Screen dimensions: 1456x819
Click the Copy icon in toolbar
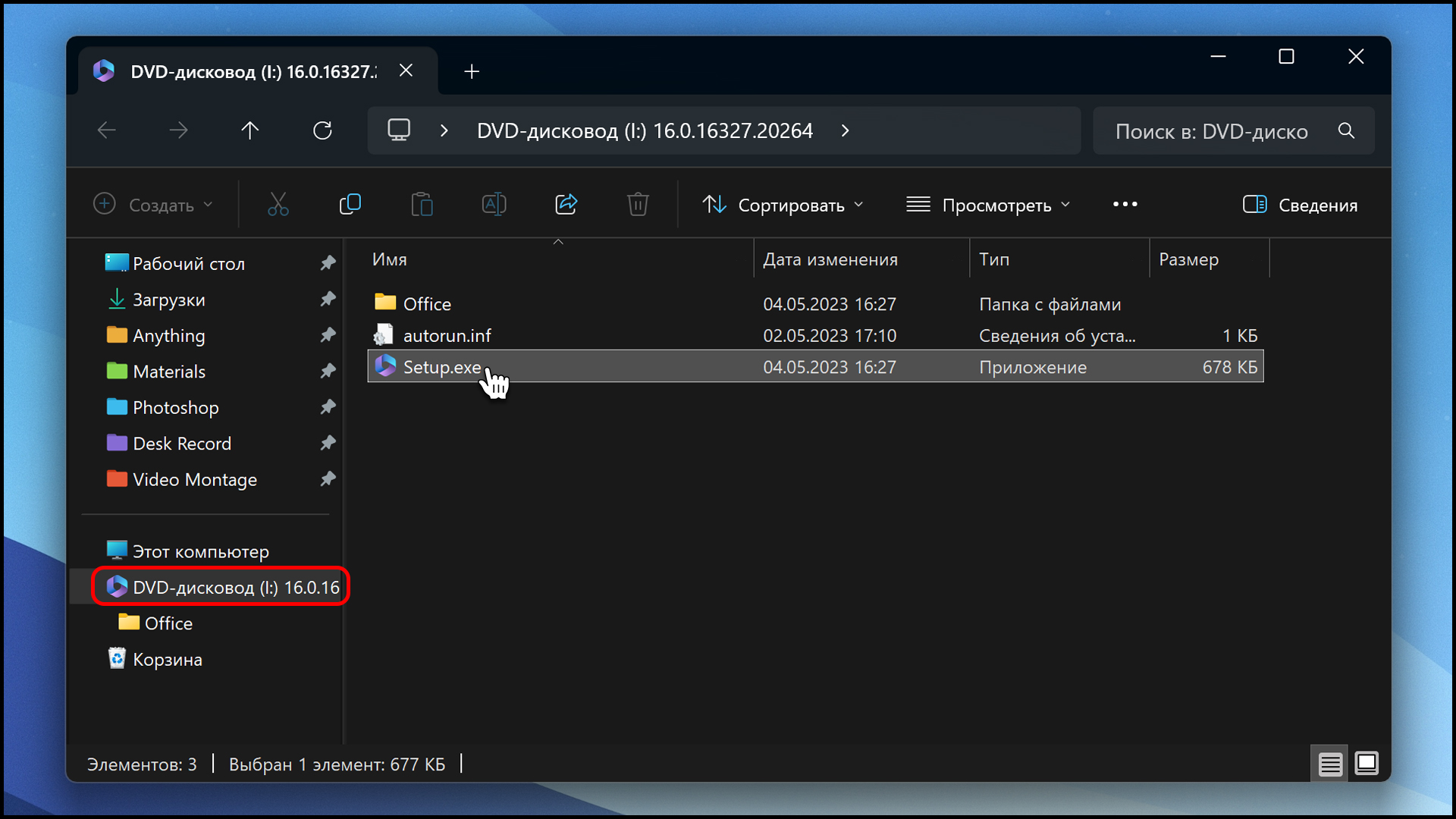(350, 204)
